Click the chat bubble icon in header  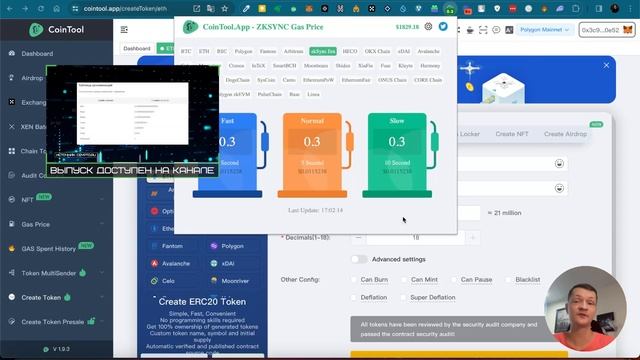point(496,30)
